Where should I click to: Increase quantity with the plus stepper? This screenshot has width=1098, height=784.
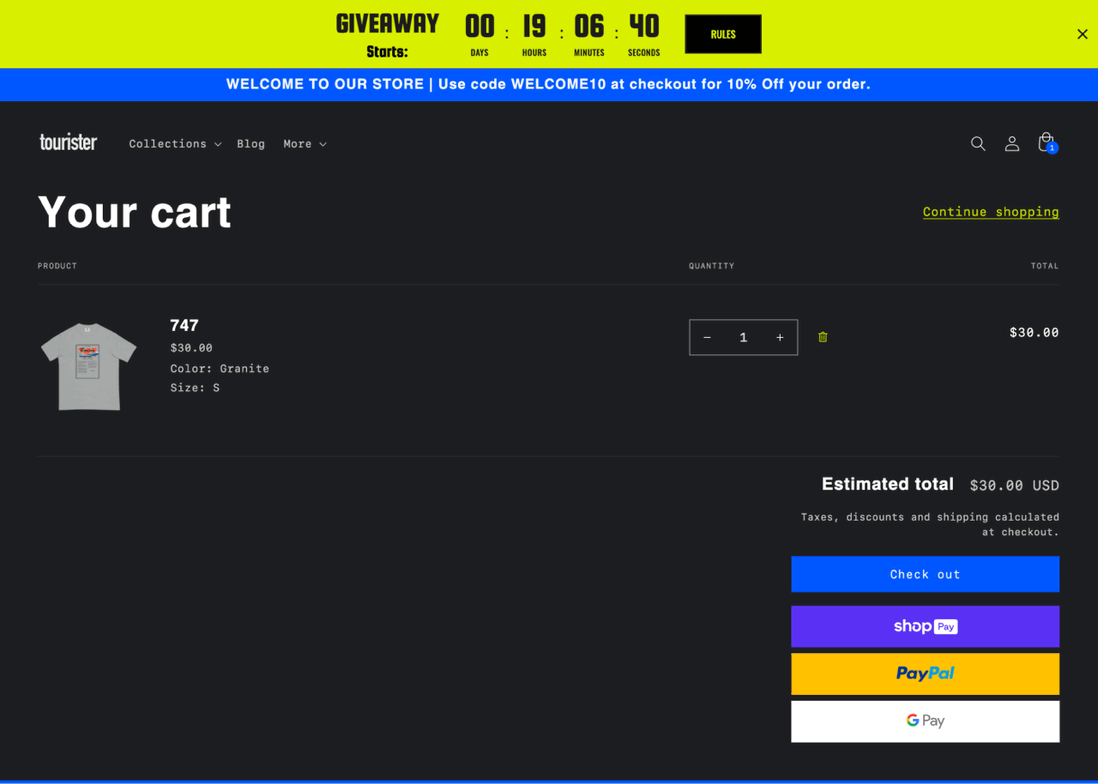click(x=779, y=337)
